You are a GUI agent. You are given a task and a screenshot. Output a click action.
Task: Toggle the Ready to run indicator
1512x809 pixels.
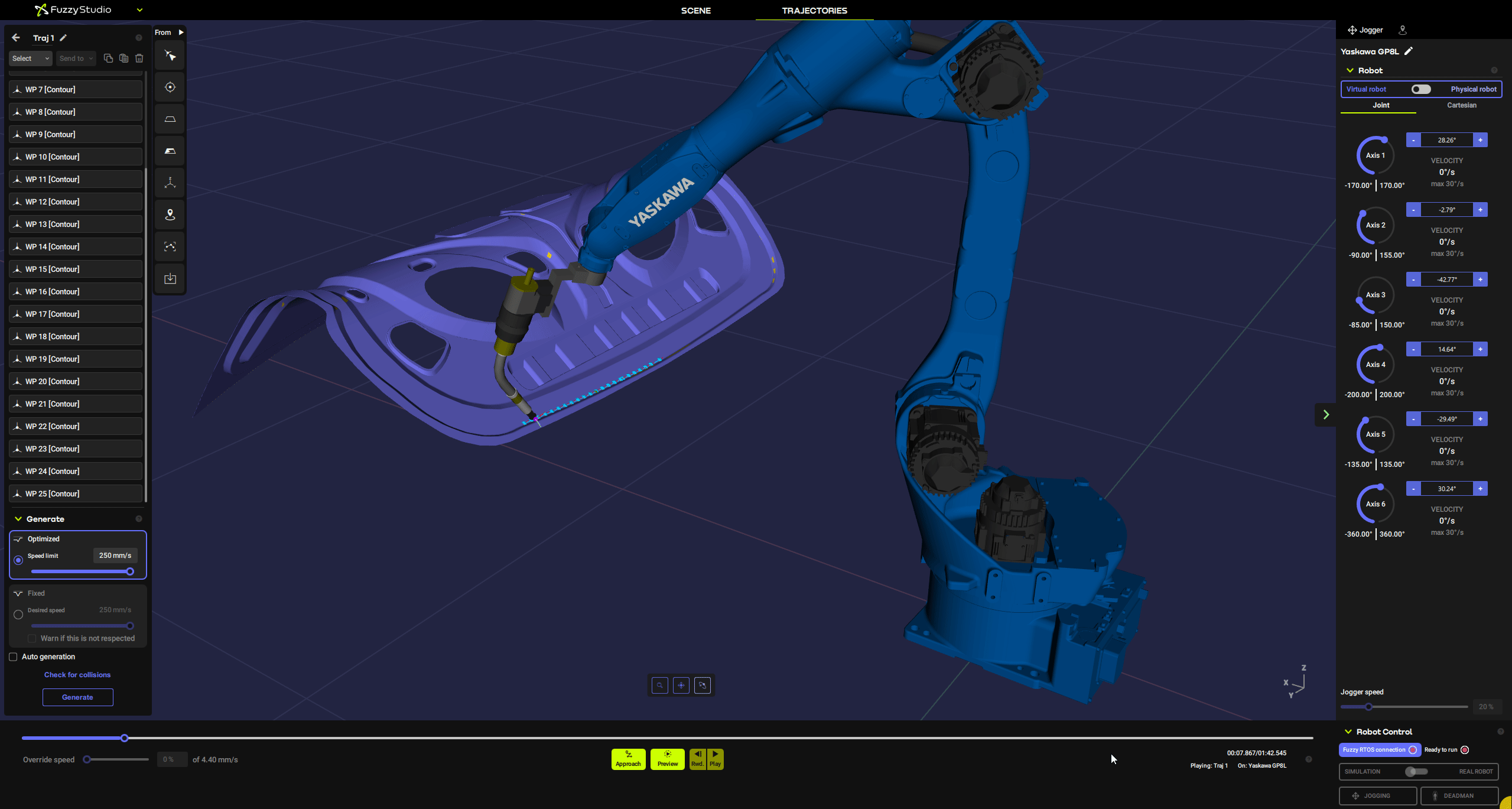[1465, 750]
